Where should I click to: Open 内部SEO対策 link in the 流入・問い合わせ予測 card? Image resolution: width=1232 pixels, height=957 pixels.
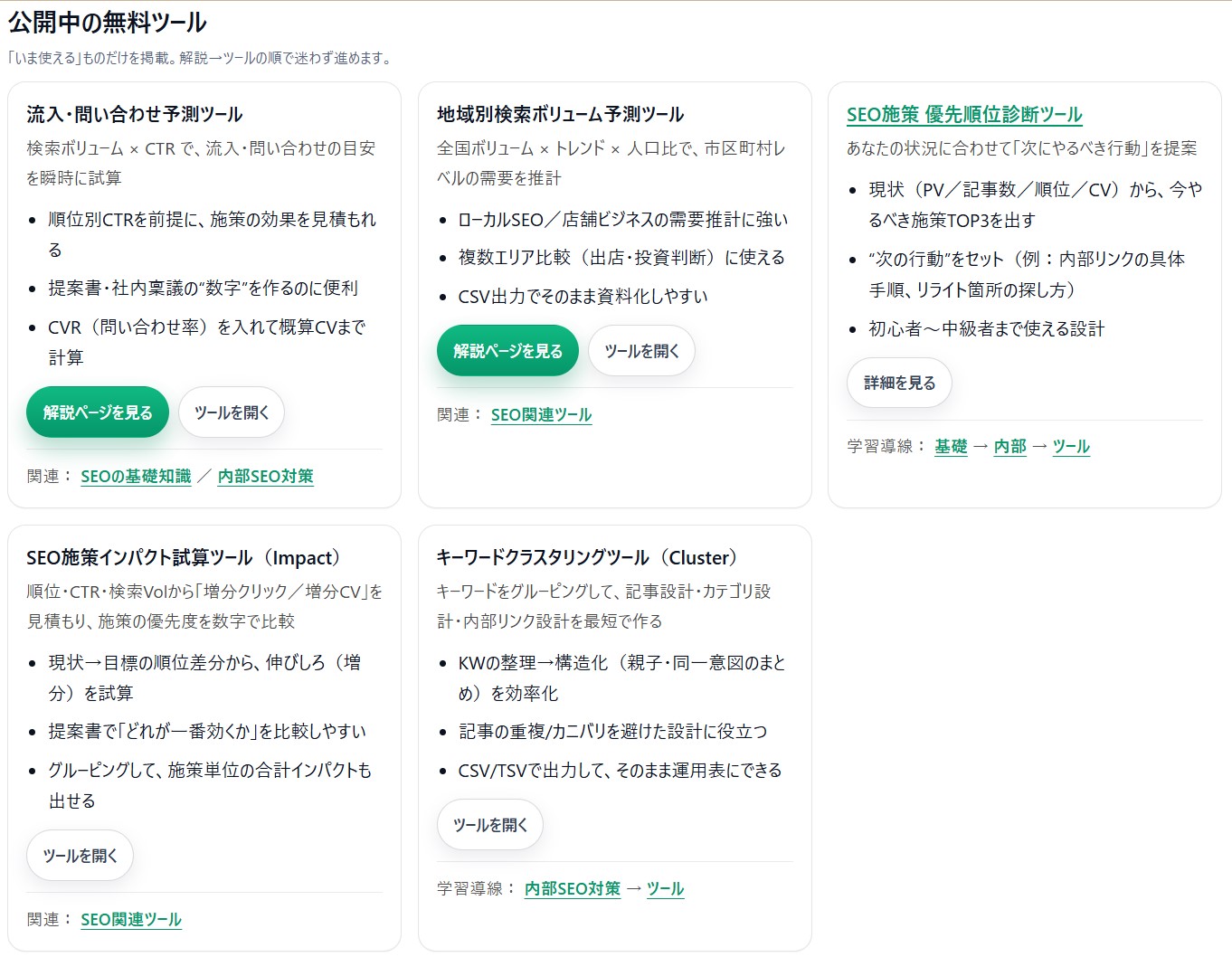click(265, 477)
